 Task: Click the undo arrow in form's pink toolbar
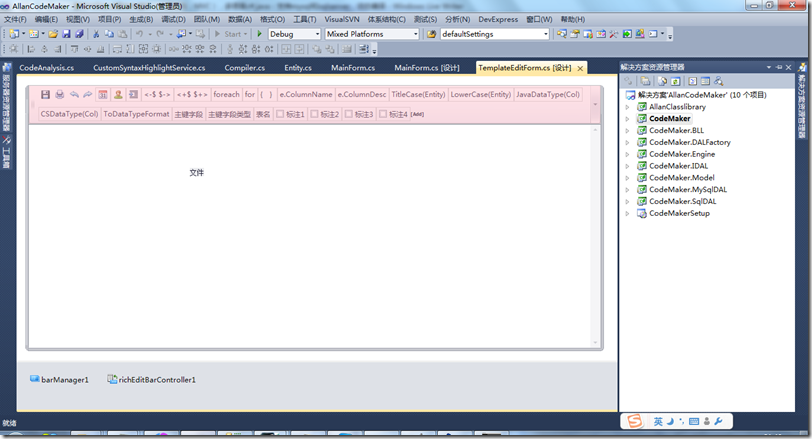74,94
